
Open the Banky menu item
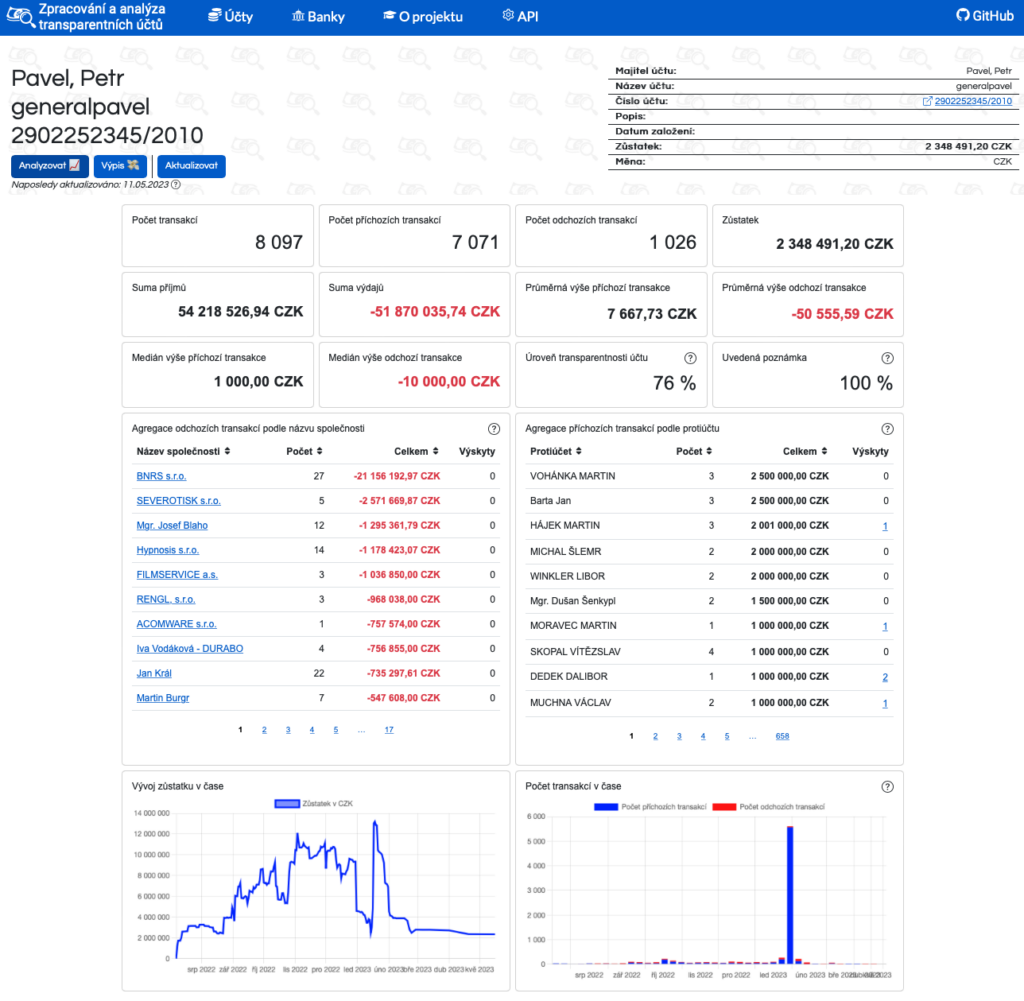pos(318,16)
